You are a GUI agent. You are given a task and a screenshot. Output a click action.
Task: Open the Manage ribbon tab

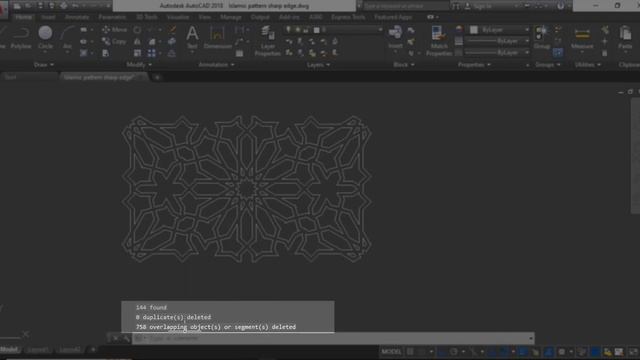coord(231,17)
